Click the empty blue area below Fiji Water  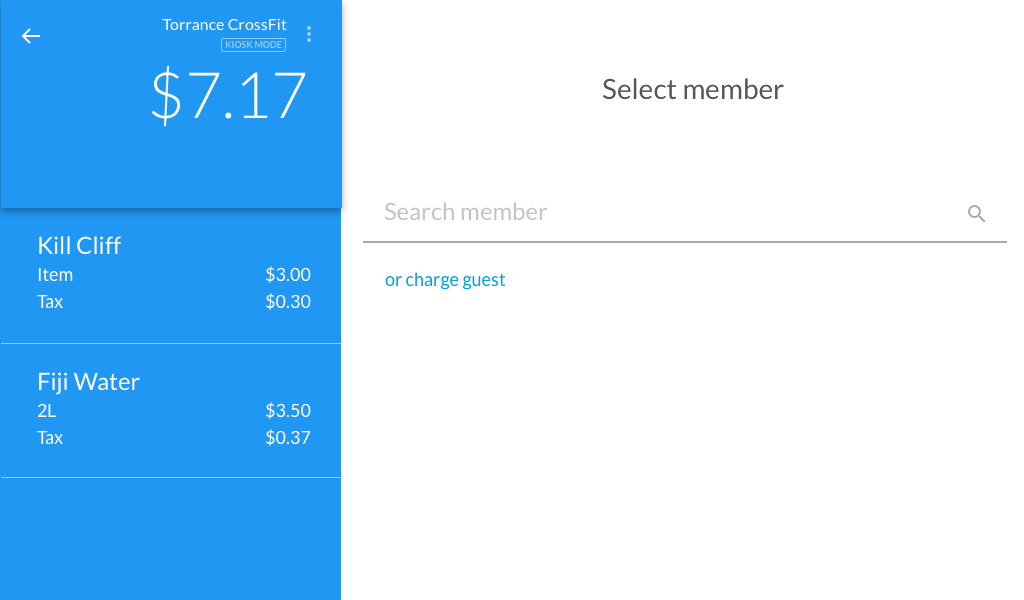[x=170, y=540]
